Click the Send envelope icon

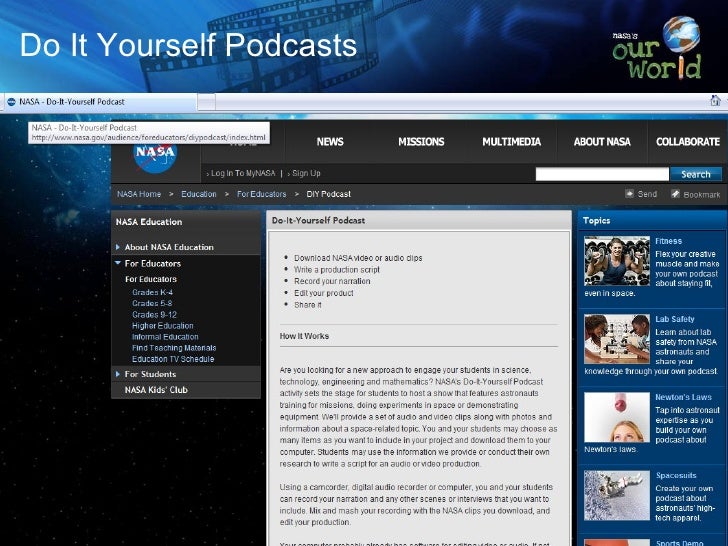(x=630, y=194)
